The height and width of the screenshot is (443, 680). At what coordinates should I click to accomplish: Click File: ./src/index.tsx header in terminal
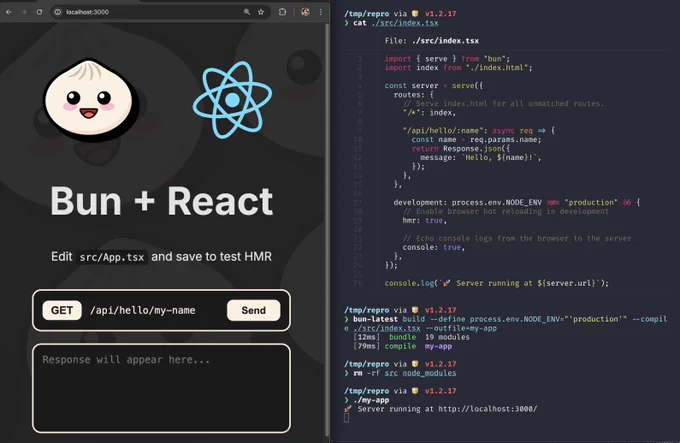tap(432, 41)
